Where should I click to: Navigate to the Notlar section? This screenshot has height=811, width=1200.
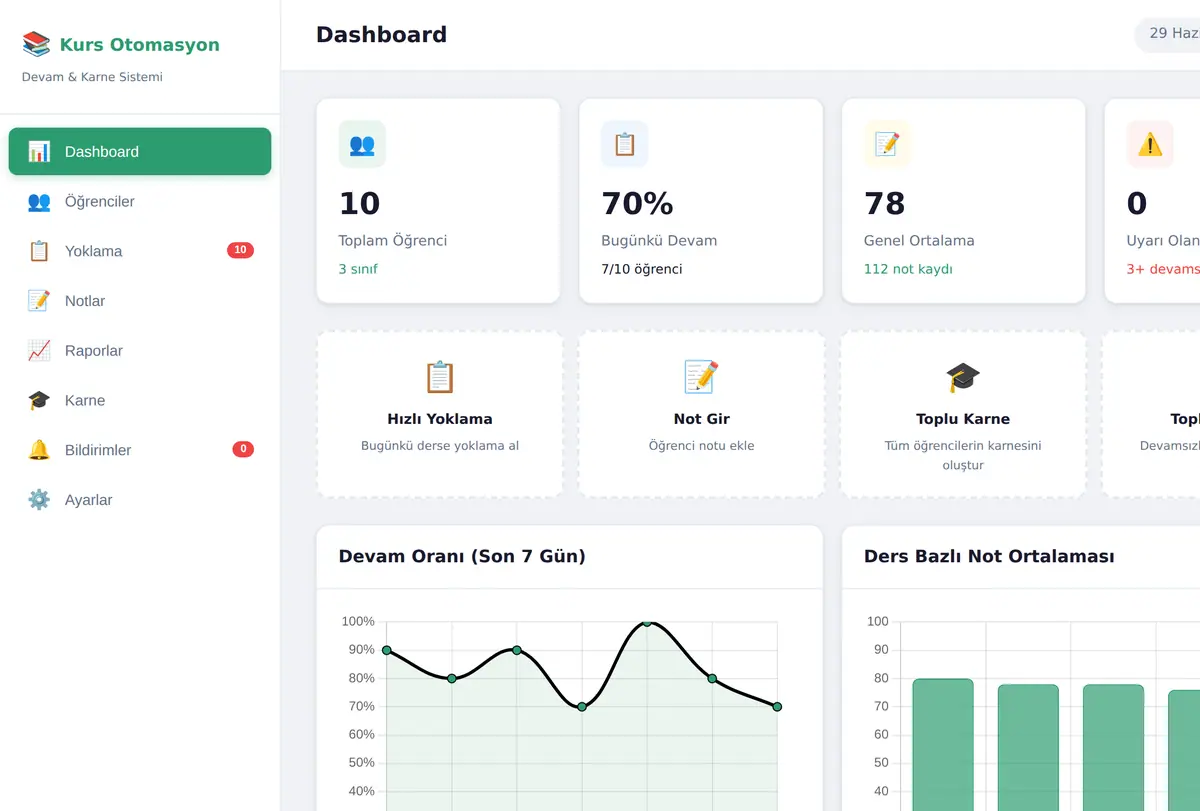click(x=140, y=301)
